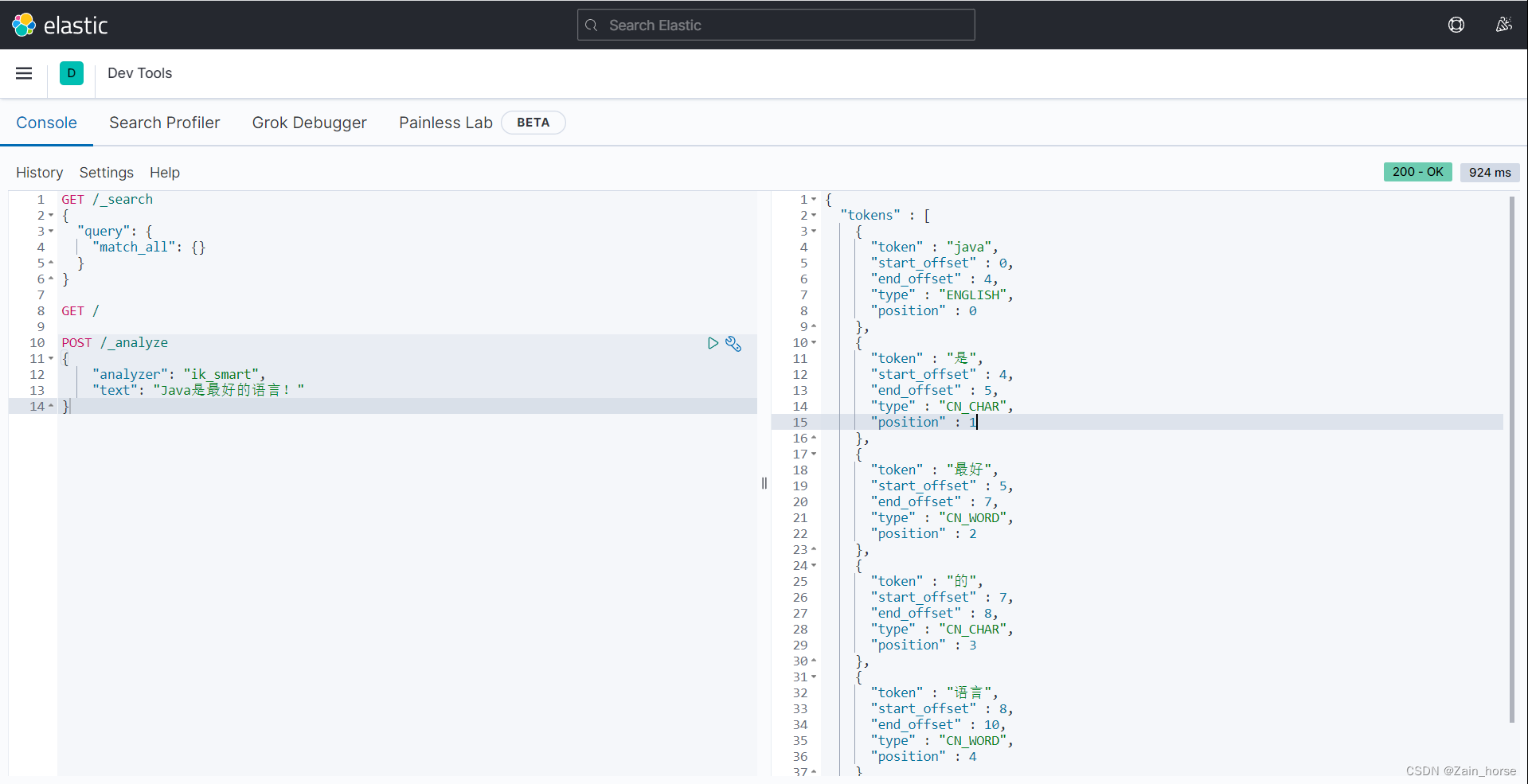Viewport: 1528px width, 784px height.
Task: Click the "position" : 4 output line
Action: click(x=924, y=756)
